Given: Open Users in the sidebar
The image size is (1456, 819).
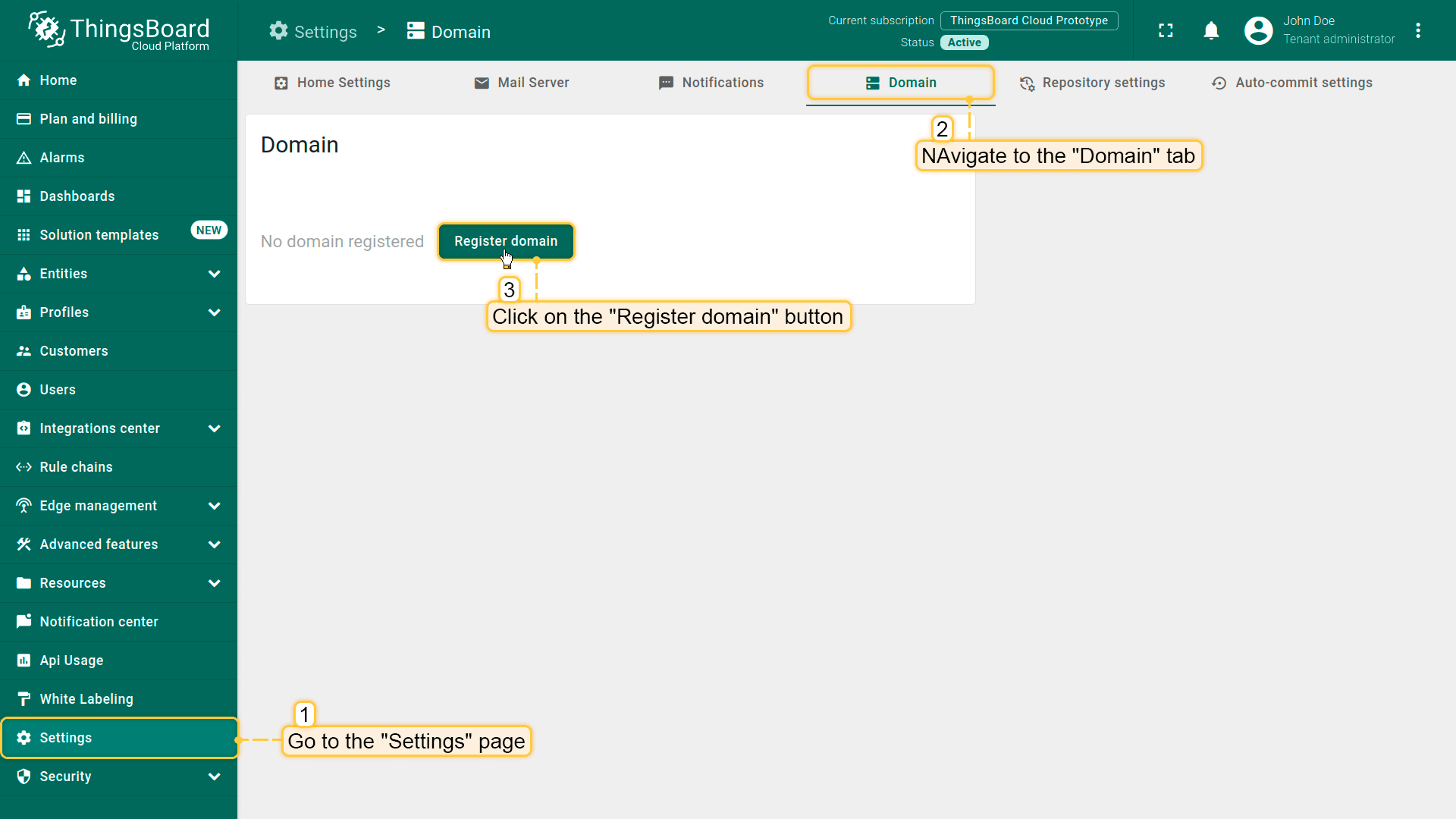Looking at the screenshot, I should [119, 390].
